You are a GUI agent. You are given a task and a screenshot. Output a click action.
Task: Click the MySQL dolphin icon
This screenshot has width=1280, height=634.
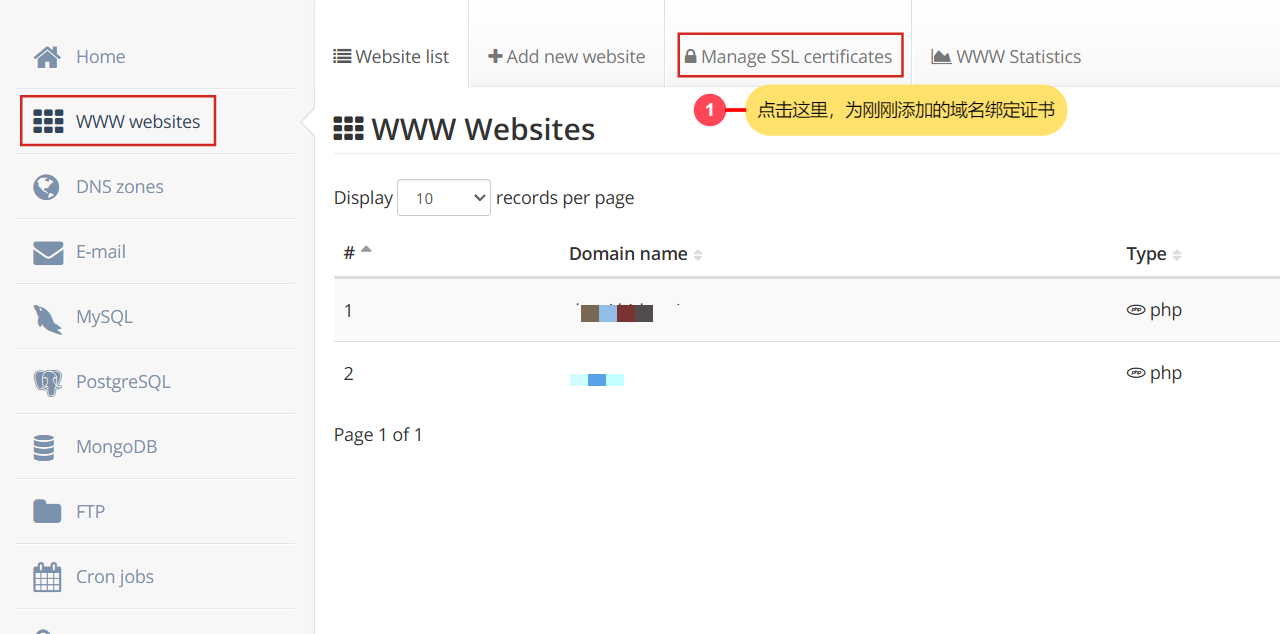point(47,318)
